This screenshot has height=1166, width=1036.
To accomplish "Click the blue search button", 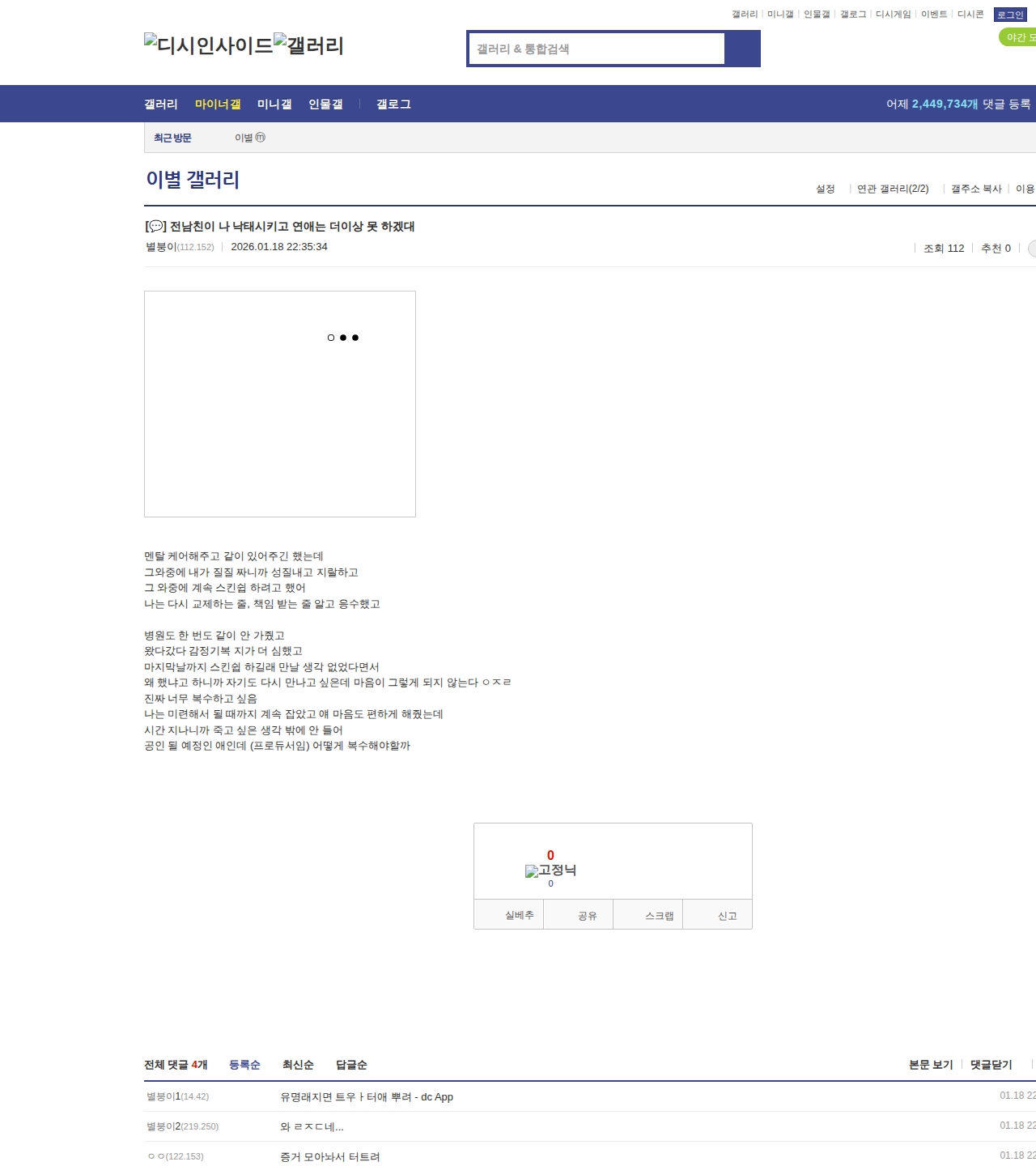I will point(742,49).
